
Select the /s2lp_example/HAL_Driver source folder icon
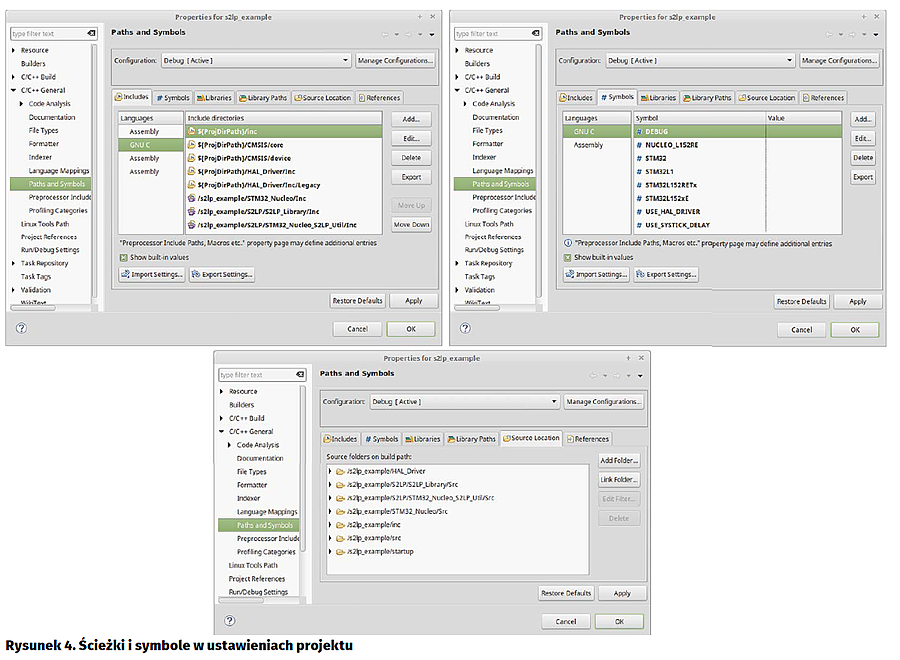(340, 471)
